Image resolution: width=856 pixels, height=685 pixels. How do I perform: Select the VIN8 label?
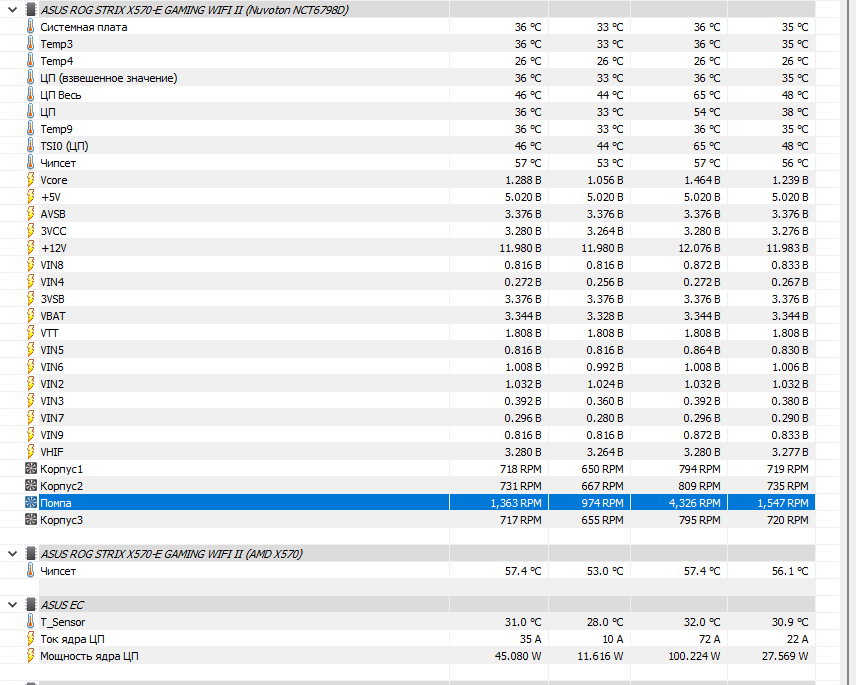[x=52, y=265]
